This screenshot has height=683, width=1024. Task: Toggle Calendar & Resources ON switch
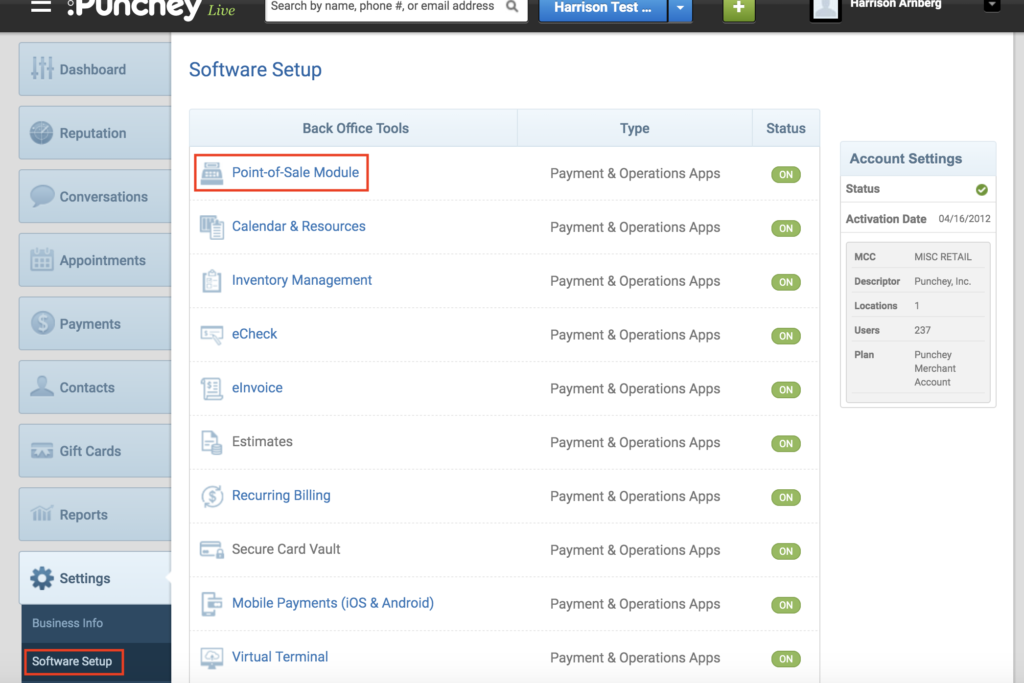pyautogui.click(x=786, y=228)
